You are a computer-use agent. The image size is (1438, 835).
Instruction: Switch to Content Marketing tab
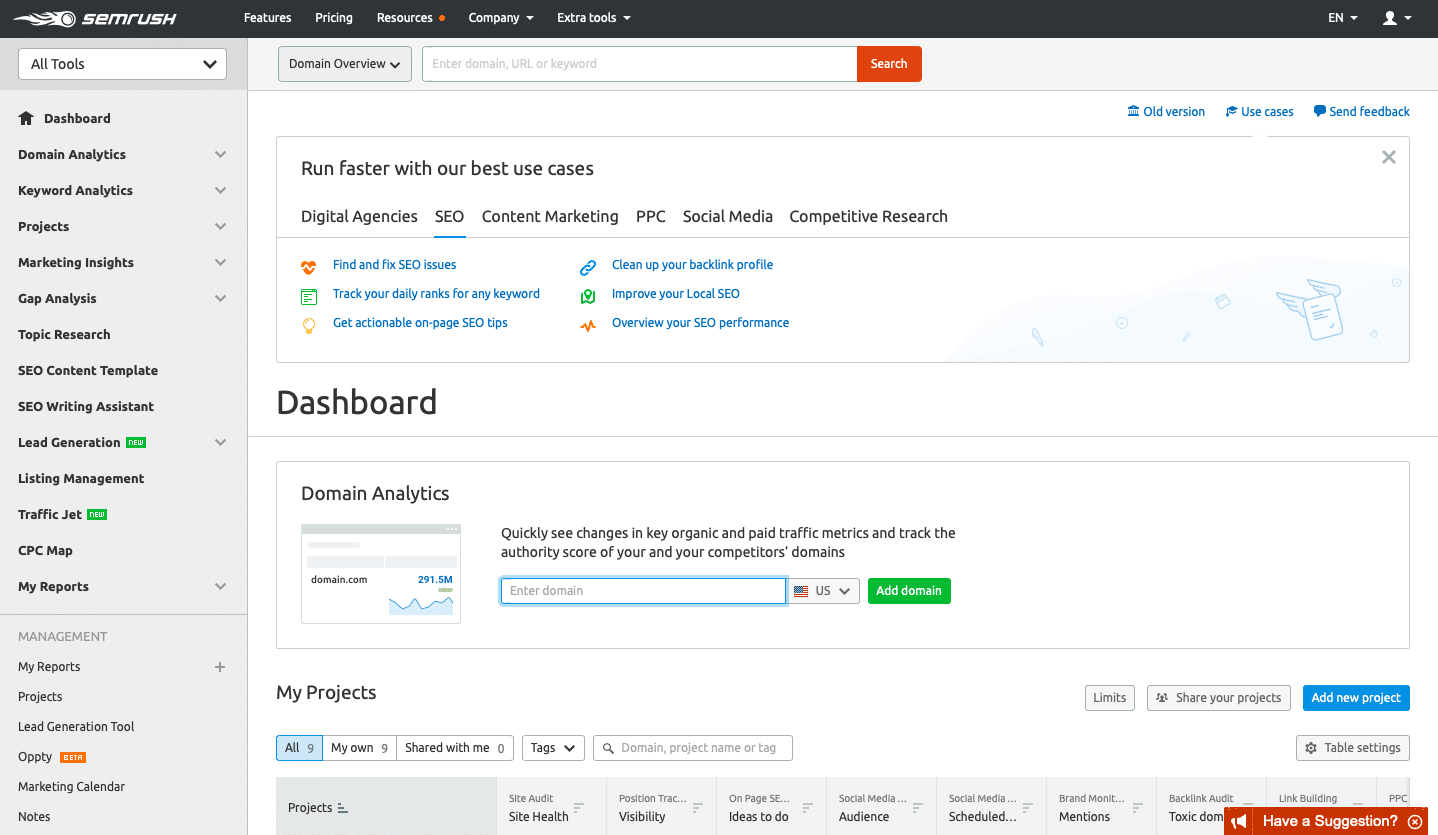(x=550, y=217)
